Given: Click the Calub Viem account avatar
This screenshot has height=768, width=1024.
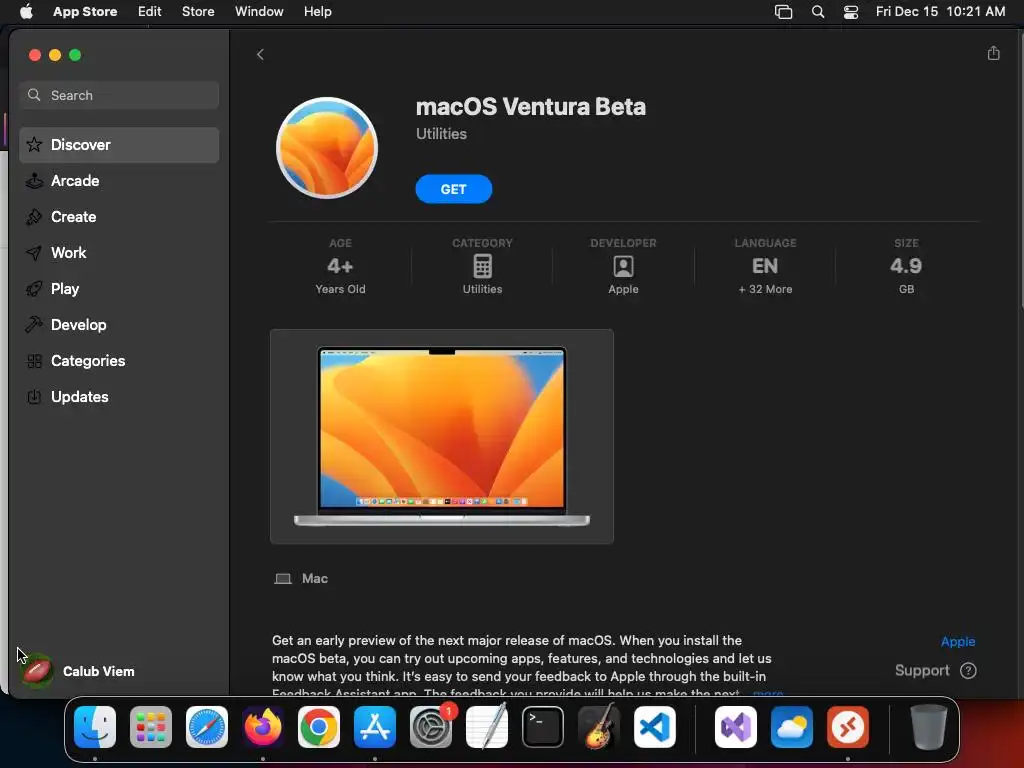Looking at the screenshot, I should [x=37, y=671].
